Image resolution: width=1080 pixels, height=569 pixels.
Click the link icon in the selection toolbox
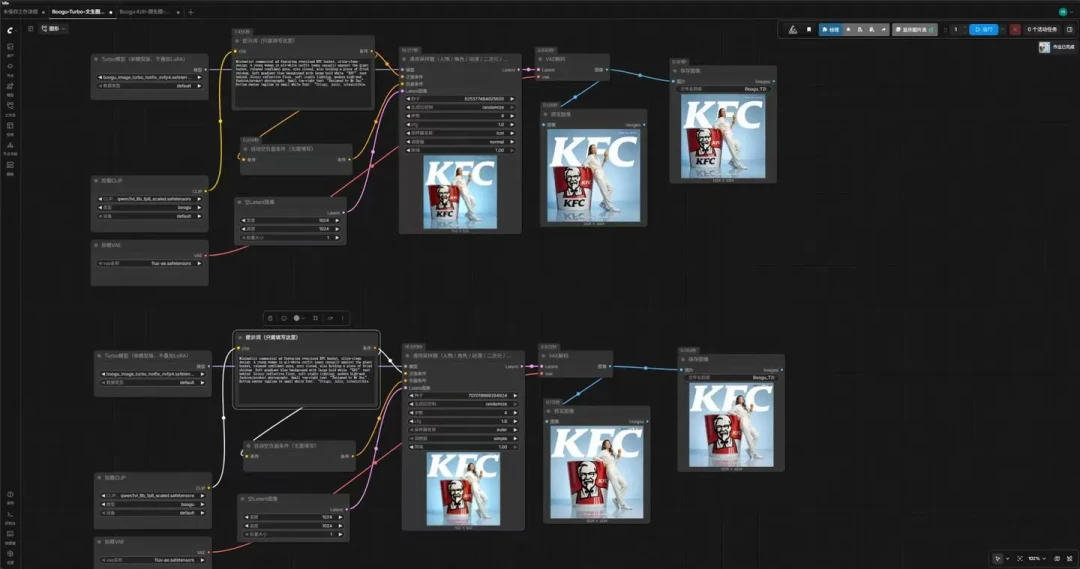pyautogui.click(x=330, y=318)
